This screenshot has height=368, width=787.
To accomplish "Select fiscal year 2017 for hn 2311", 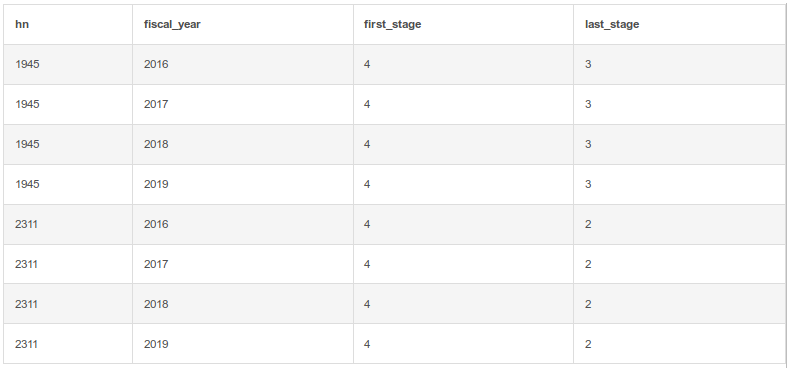I will [x=156, y=264].
